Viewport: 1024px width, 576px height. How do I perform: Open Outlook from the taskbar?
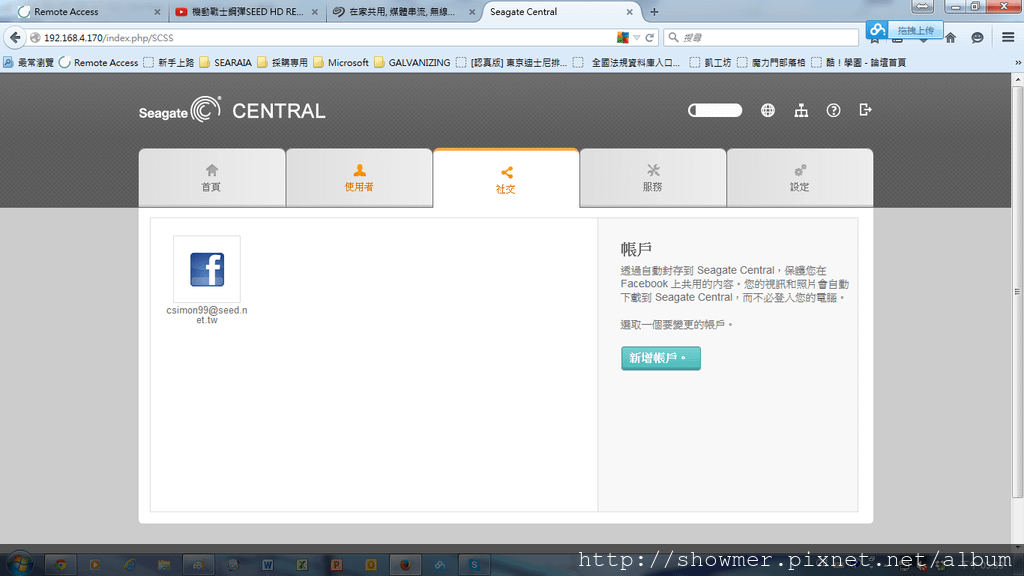click(x=371, y=565)
